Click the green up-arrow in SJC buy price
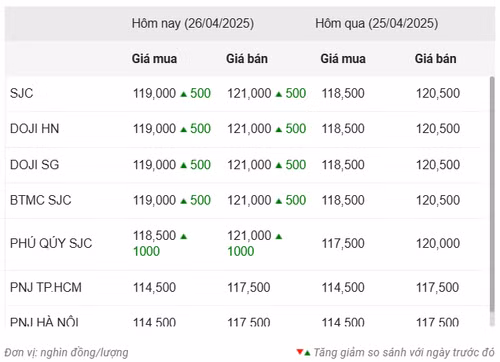The image size is (500, 362). (x=183, y=94)
